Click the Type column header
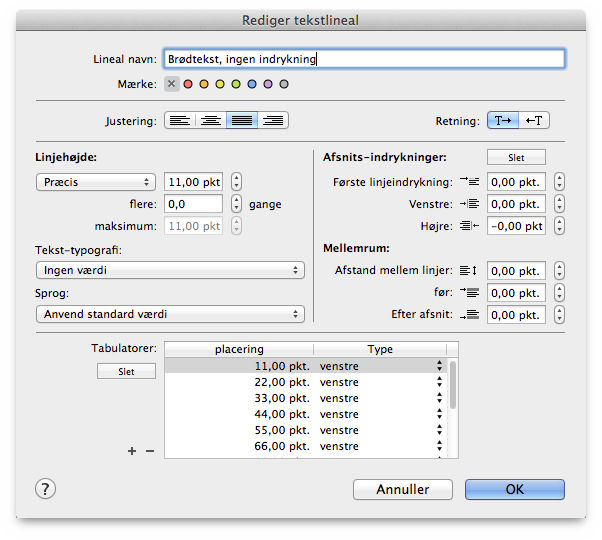 click(380, 349)
